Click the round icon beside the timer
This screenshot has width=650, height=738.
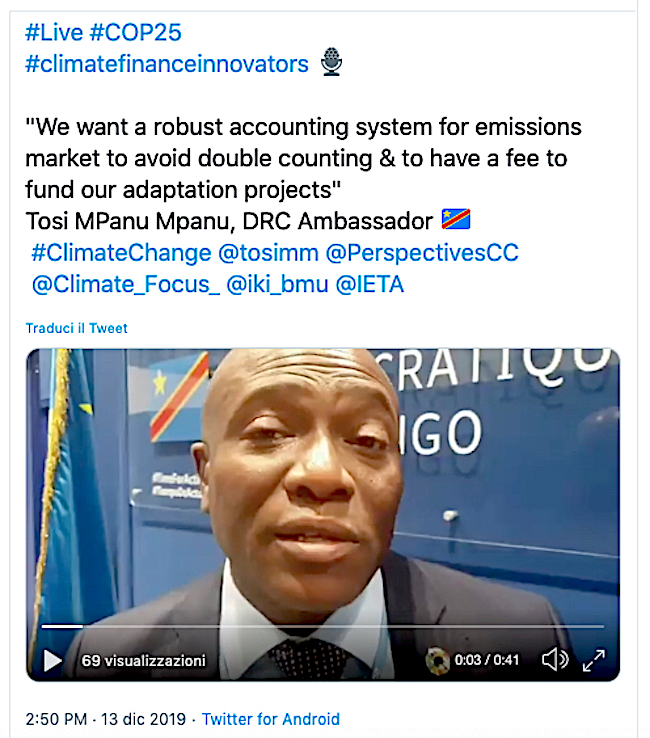(435, 660)
